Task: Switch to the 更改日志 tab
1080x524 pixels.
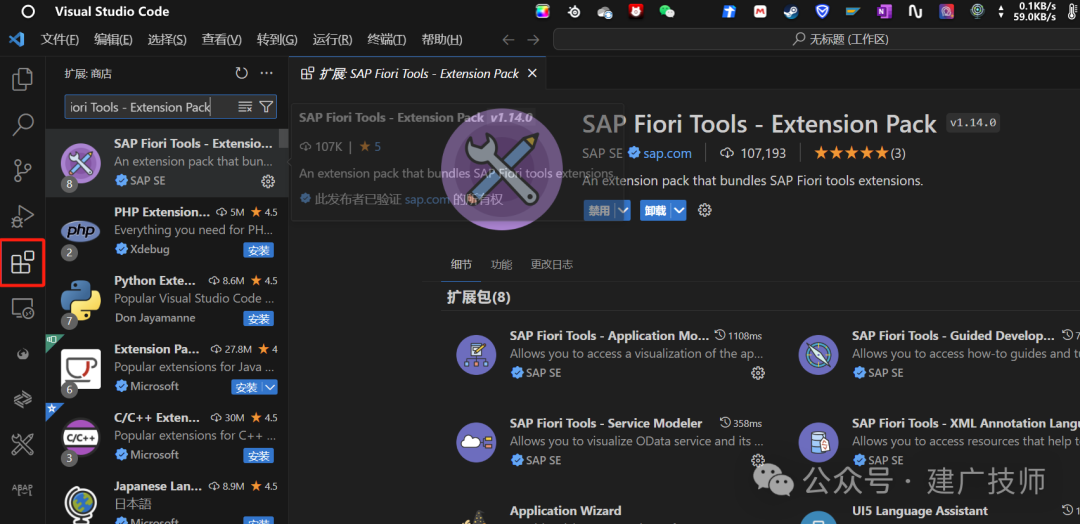Action: click(552, 264)
